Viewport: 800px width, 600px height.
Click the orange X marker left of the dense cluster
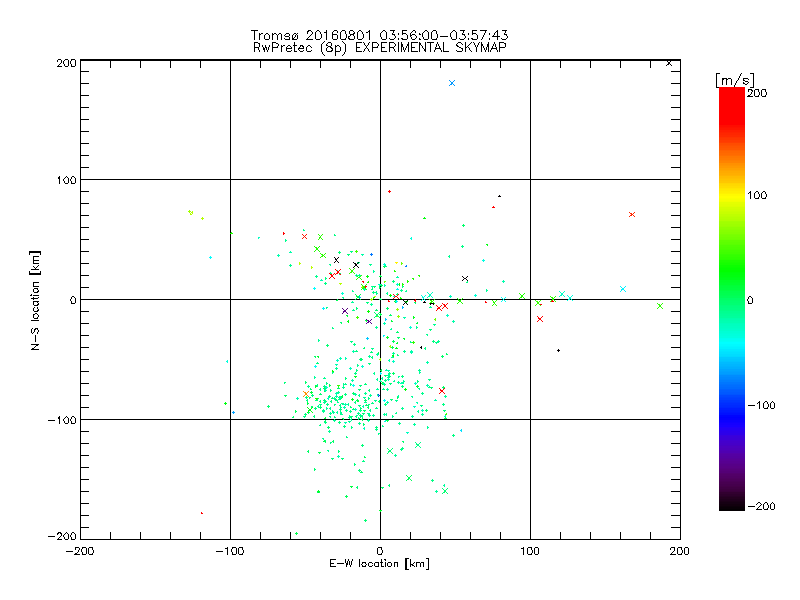tap(306, 394)
